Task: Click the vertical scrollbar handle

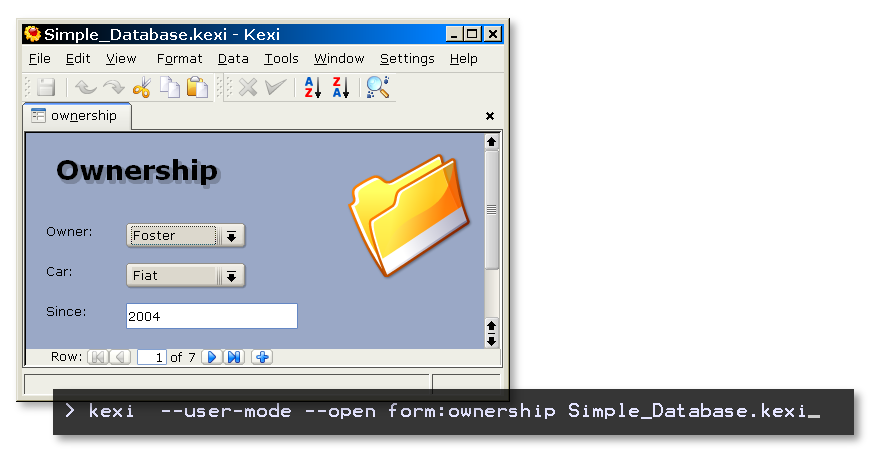Action: (x=491, y=209)
